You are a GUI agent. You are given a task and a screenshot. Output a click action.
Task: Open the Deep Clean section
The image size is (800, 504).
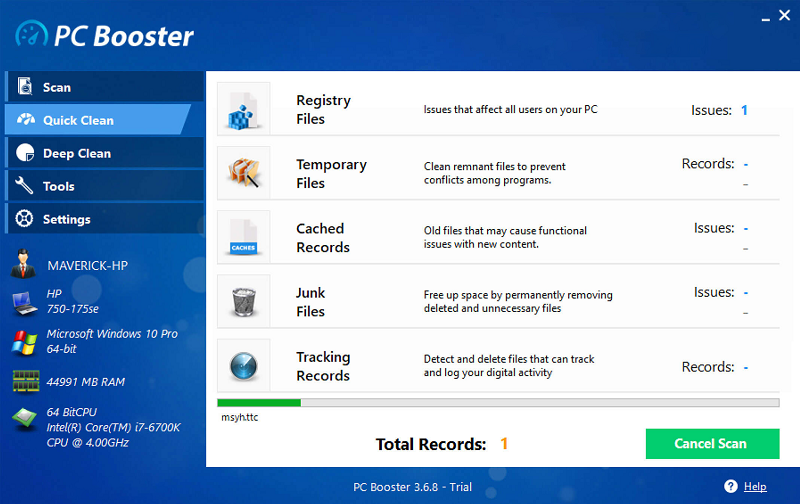(105, 153)
